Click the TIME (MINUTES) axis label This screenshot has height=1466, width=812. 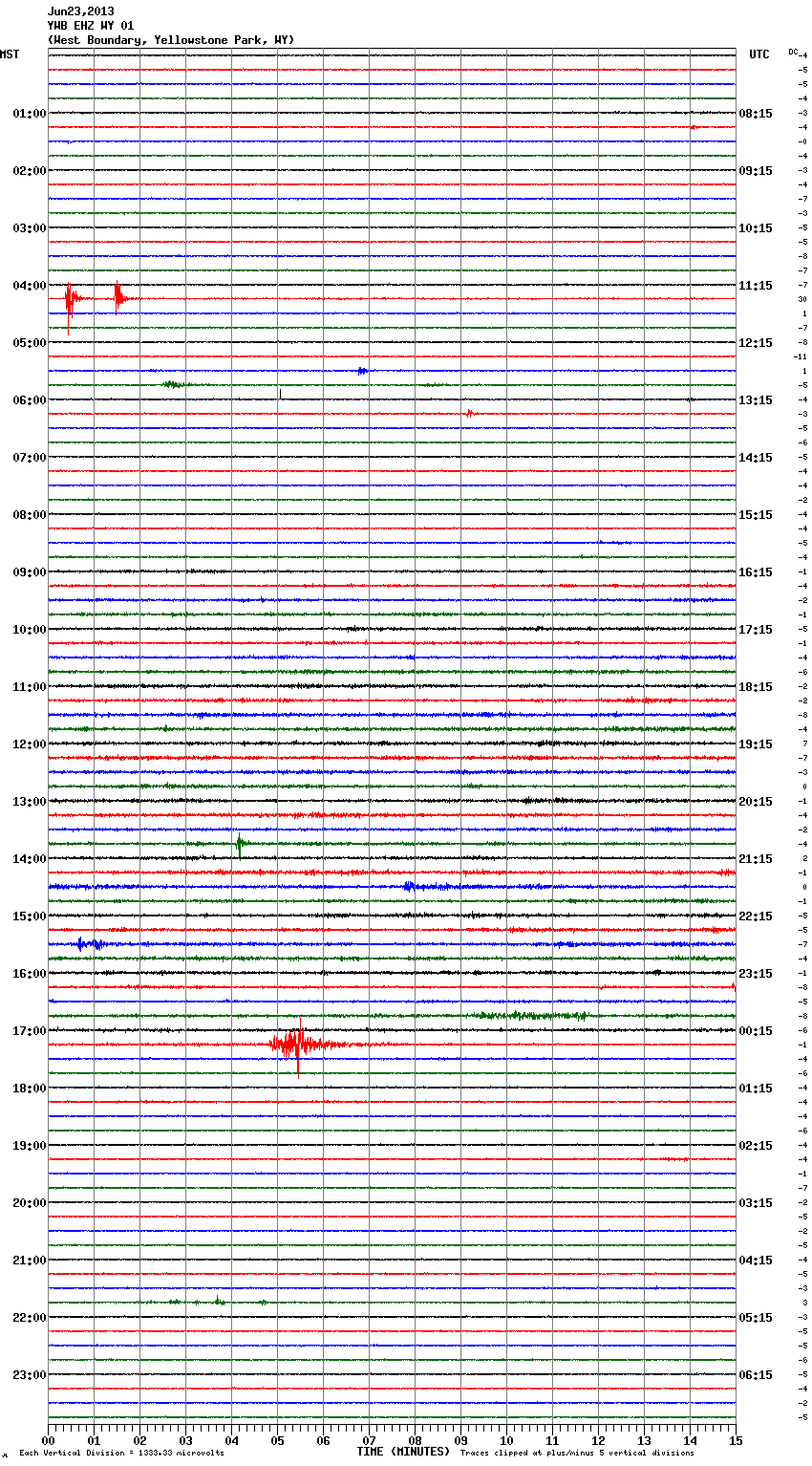tap(403, 1452)
